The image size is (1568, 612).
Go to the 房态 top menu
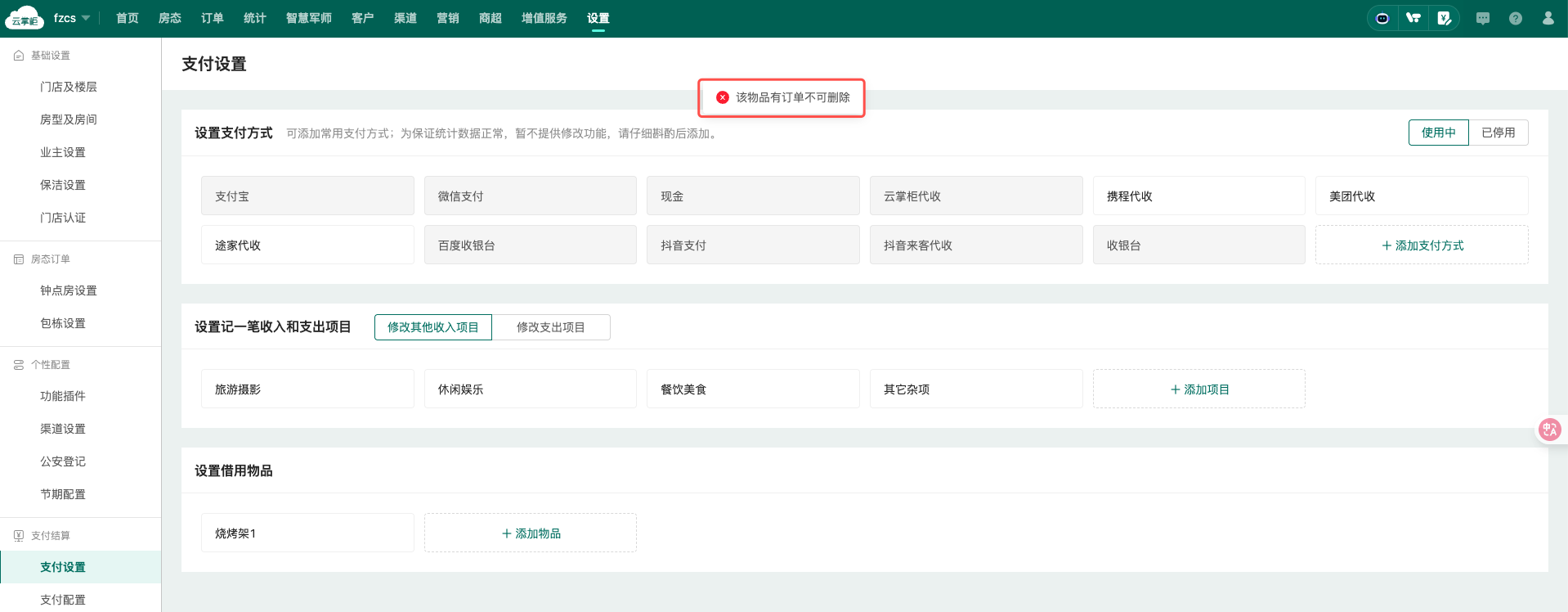click(x=170, y=18)
